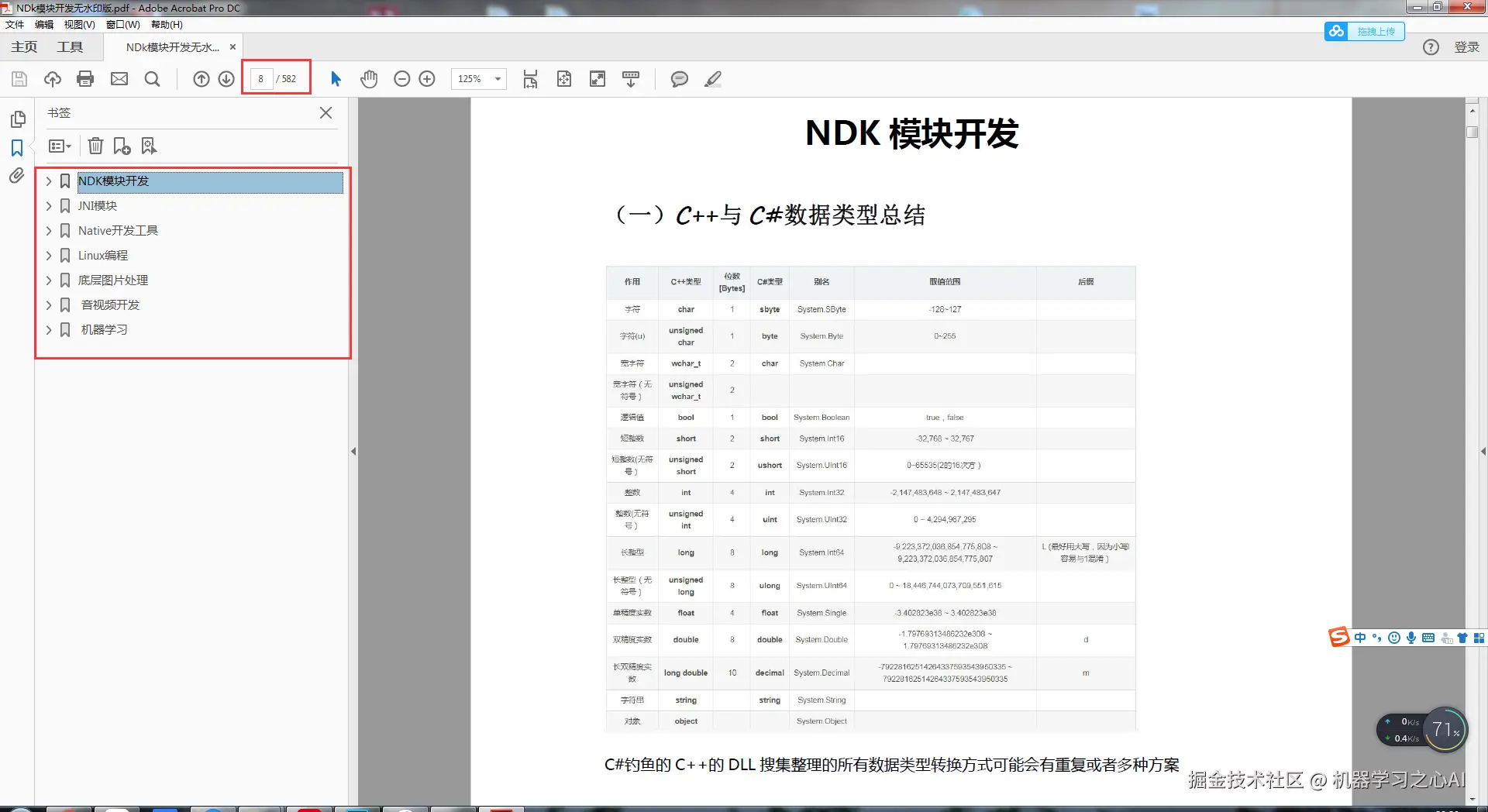Enter full screen mode icon

tap(598, 79)
